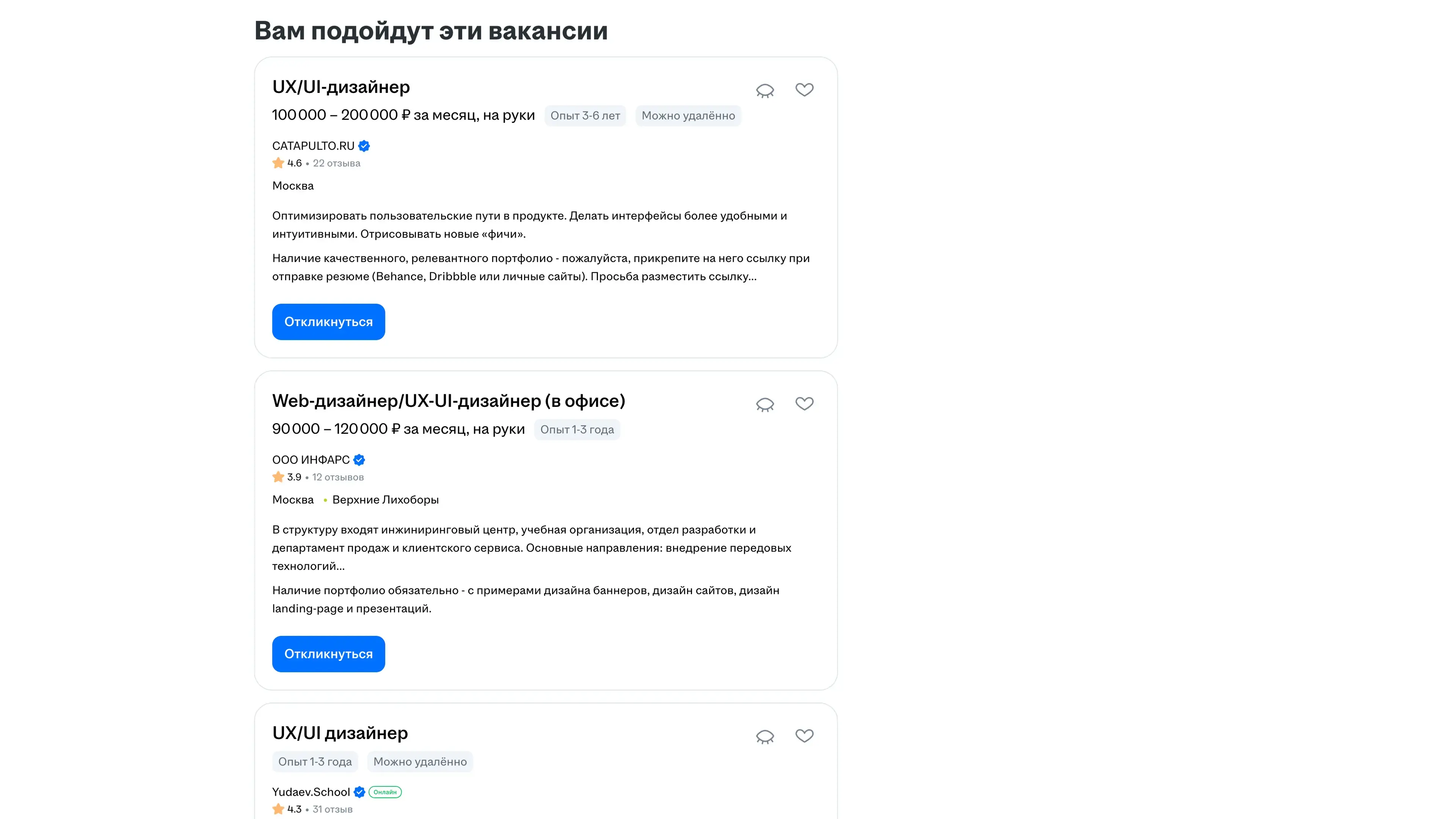Click the CATAPULTO.RU rating star
This screenshot has height=819, width=1456.
(x=278, y=163)
